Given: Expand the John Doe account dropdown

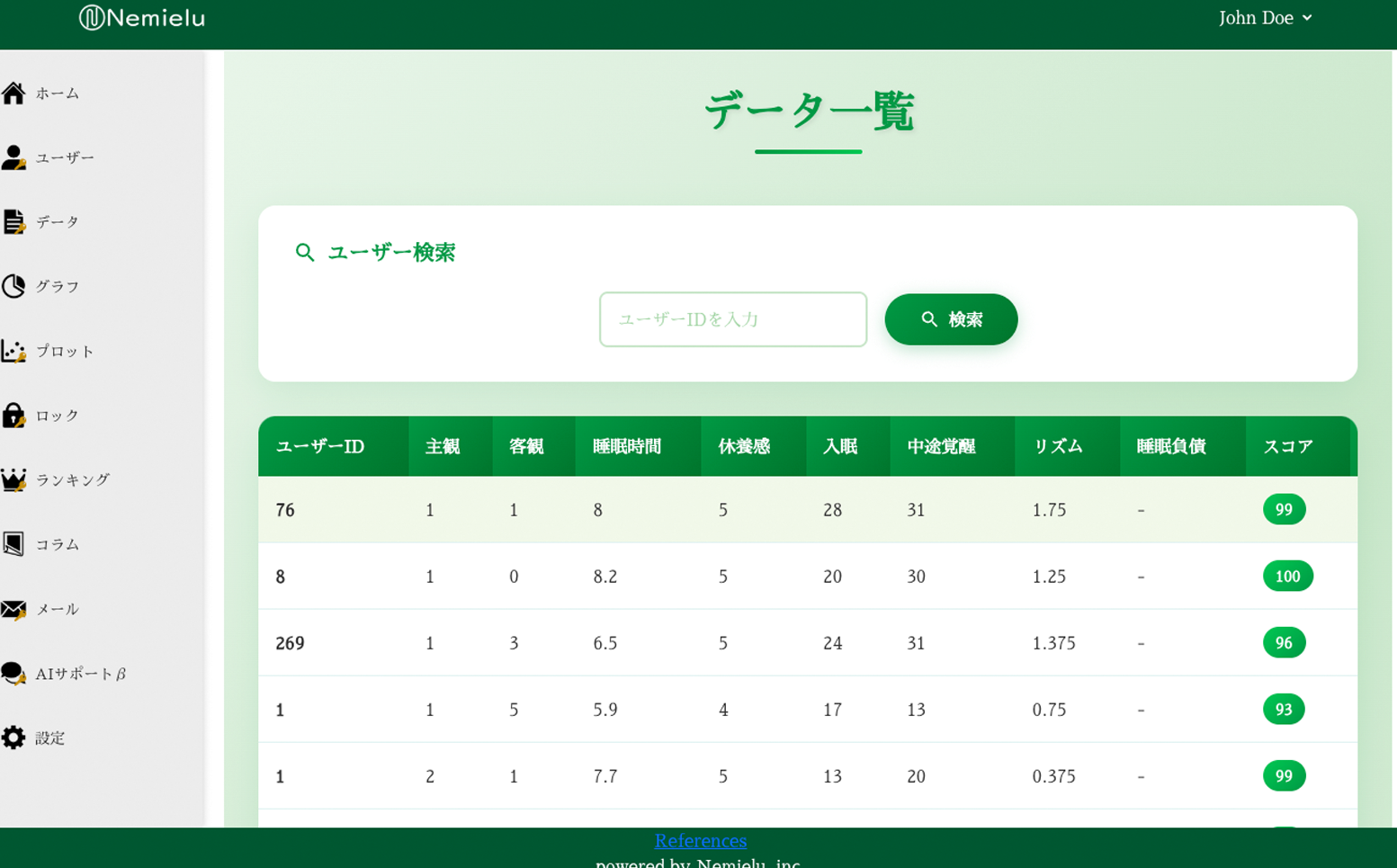Looking at the screenshot, I should (1265, 18).
